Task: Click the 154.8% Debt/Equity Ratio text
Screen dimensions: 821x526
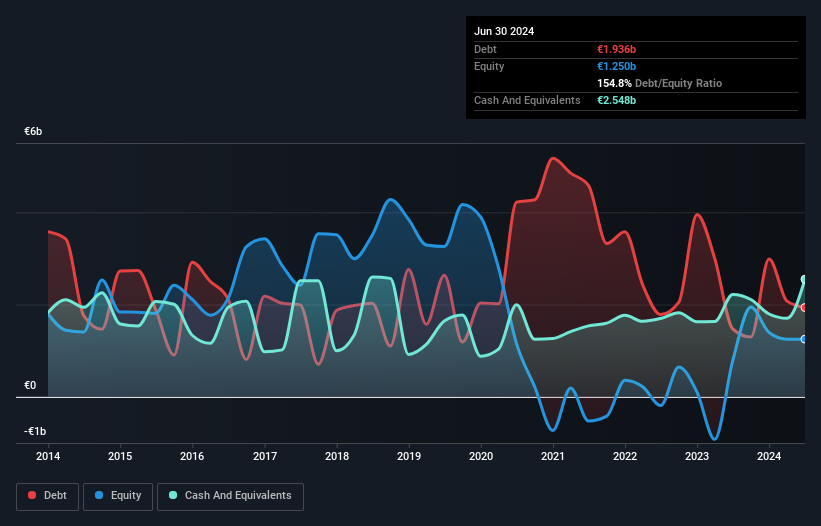Action: click(659, 83)
